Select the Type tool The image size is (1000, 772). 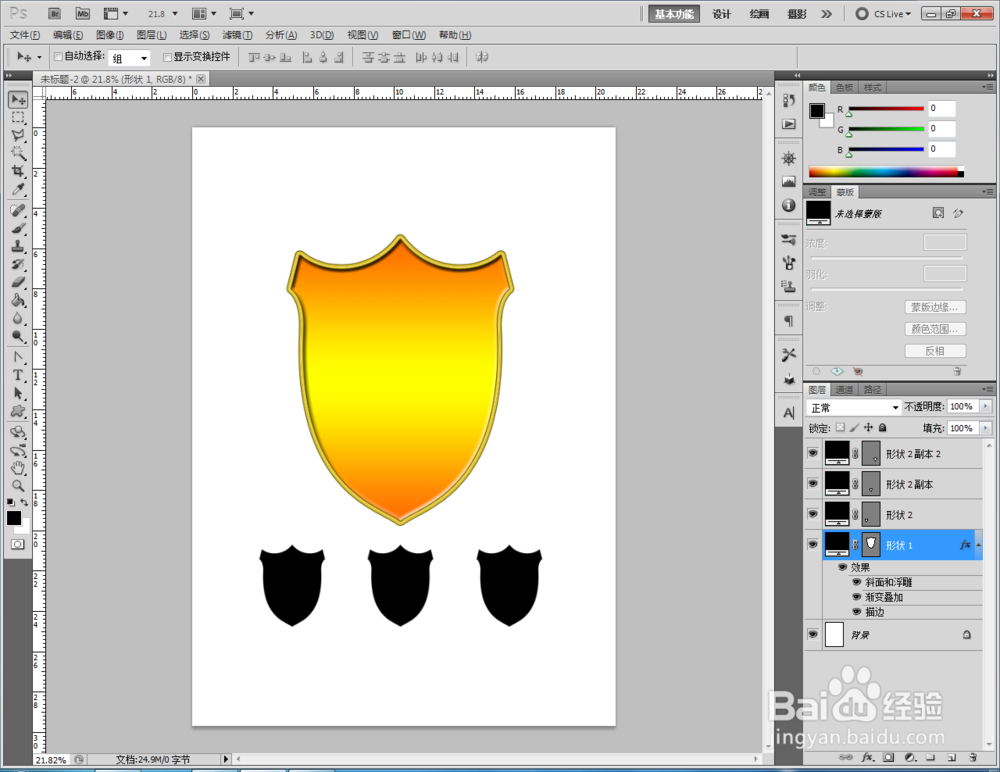[18, 375]
